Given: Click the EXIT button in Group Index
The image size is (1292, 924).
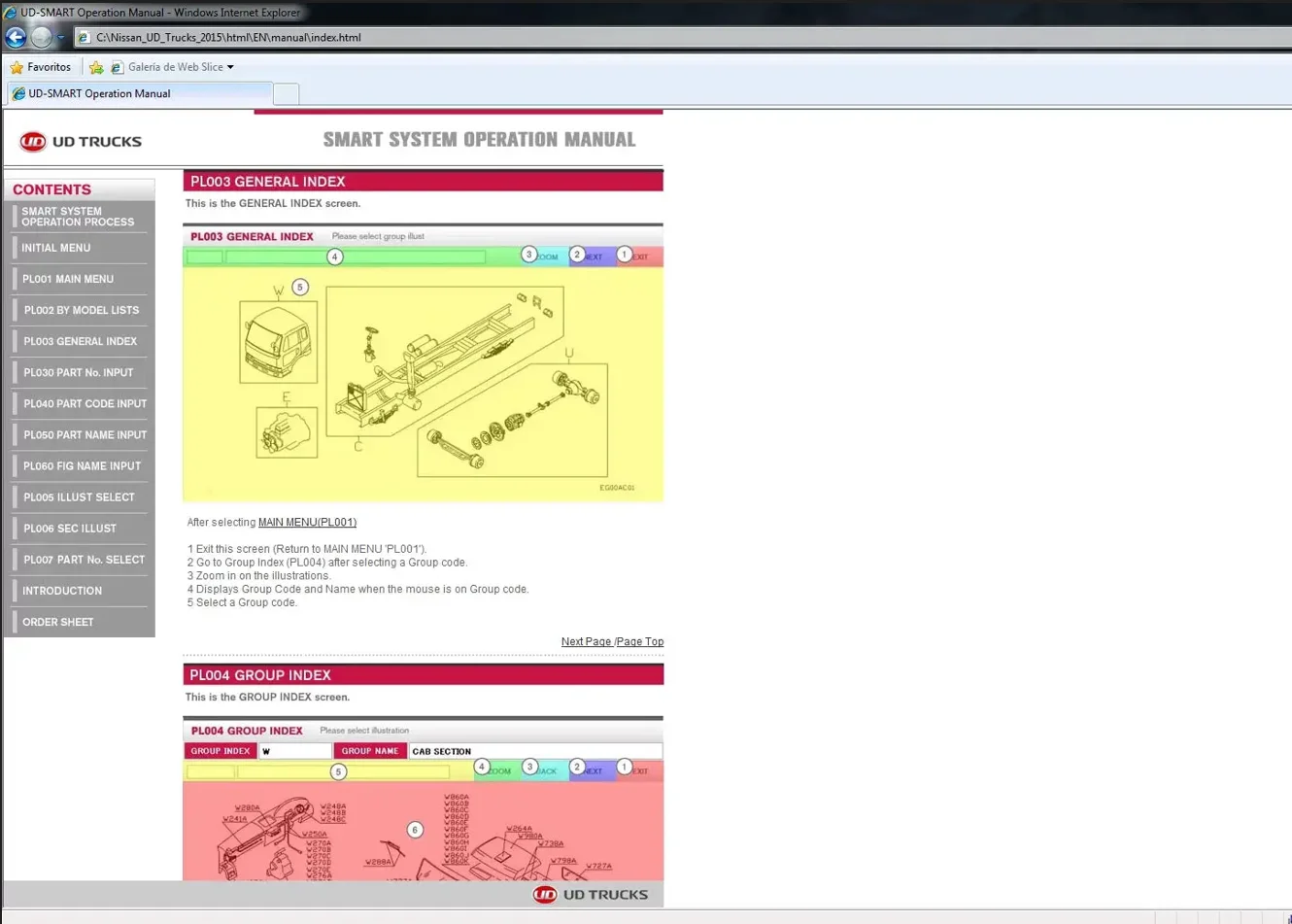Looking at the screenshot, I should click(640, 770).
